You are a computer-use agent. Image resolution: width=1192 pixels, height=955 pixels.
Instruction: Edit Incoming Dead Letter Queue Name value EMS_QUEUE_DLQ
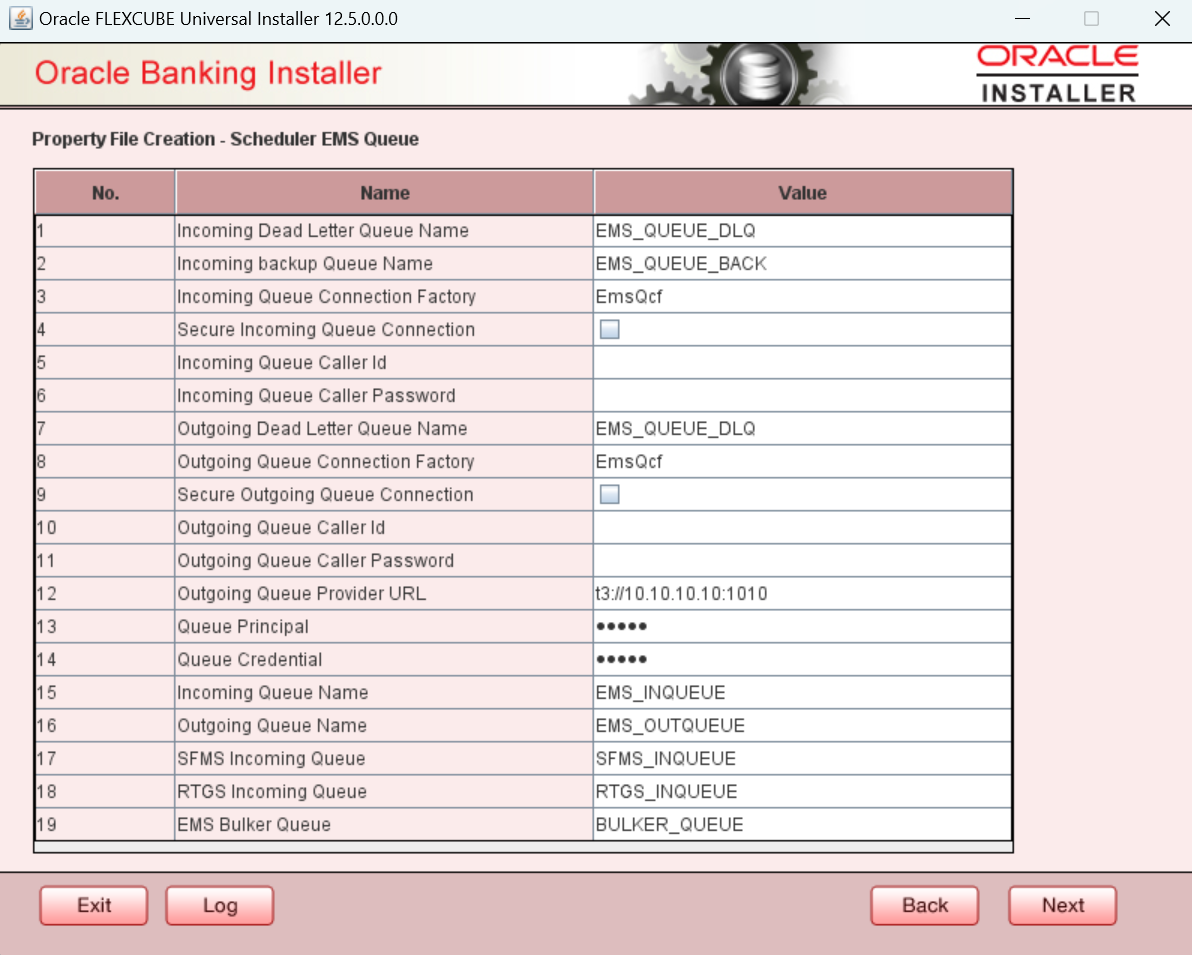(802, 230)
